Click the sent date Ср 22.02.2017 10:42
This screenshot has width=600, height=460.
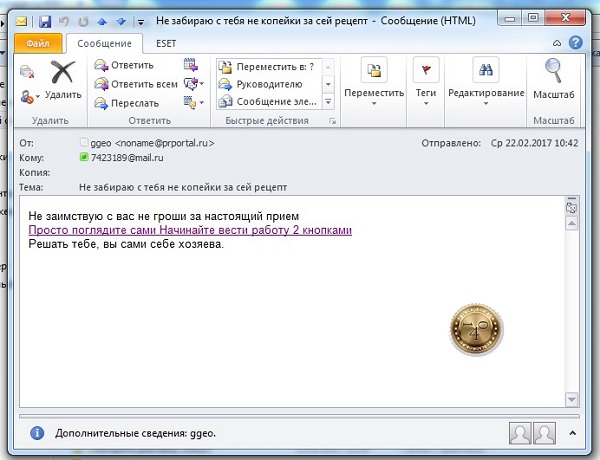pyautogui.click(x=534, y=143)
